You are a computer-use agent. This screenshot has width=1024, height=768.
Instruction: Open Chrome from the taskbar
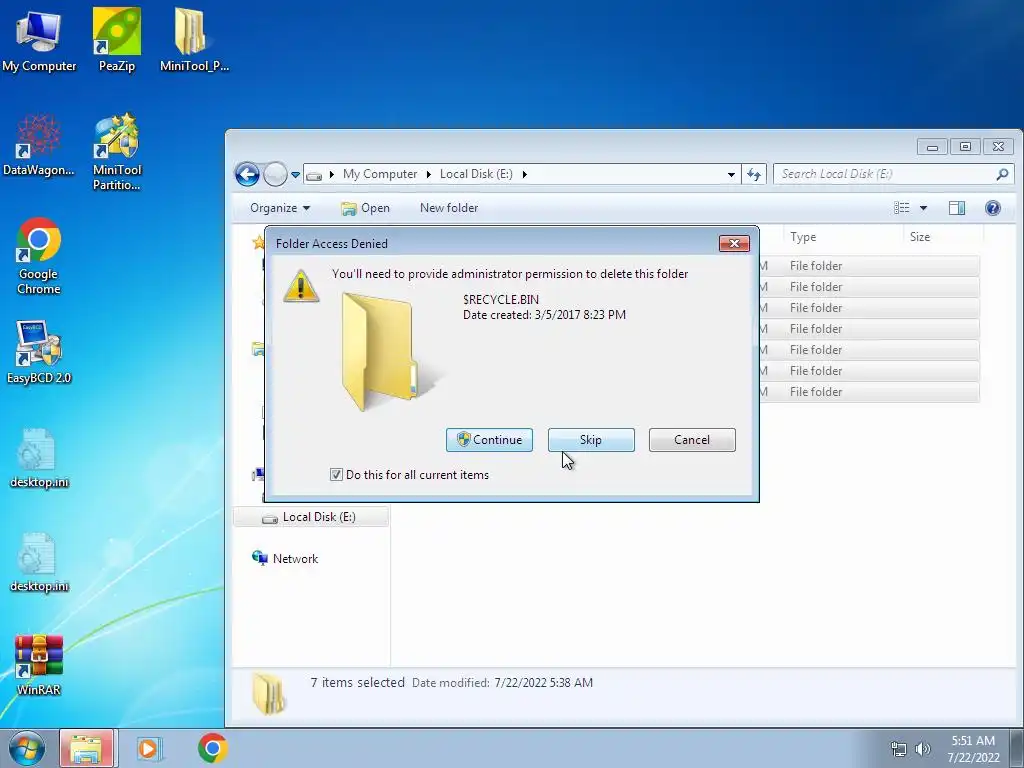click(x=212, y=748)
